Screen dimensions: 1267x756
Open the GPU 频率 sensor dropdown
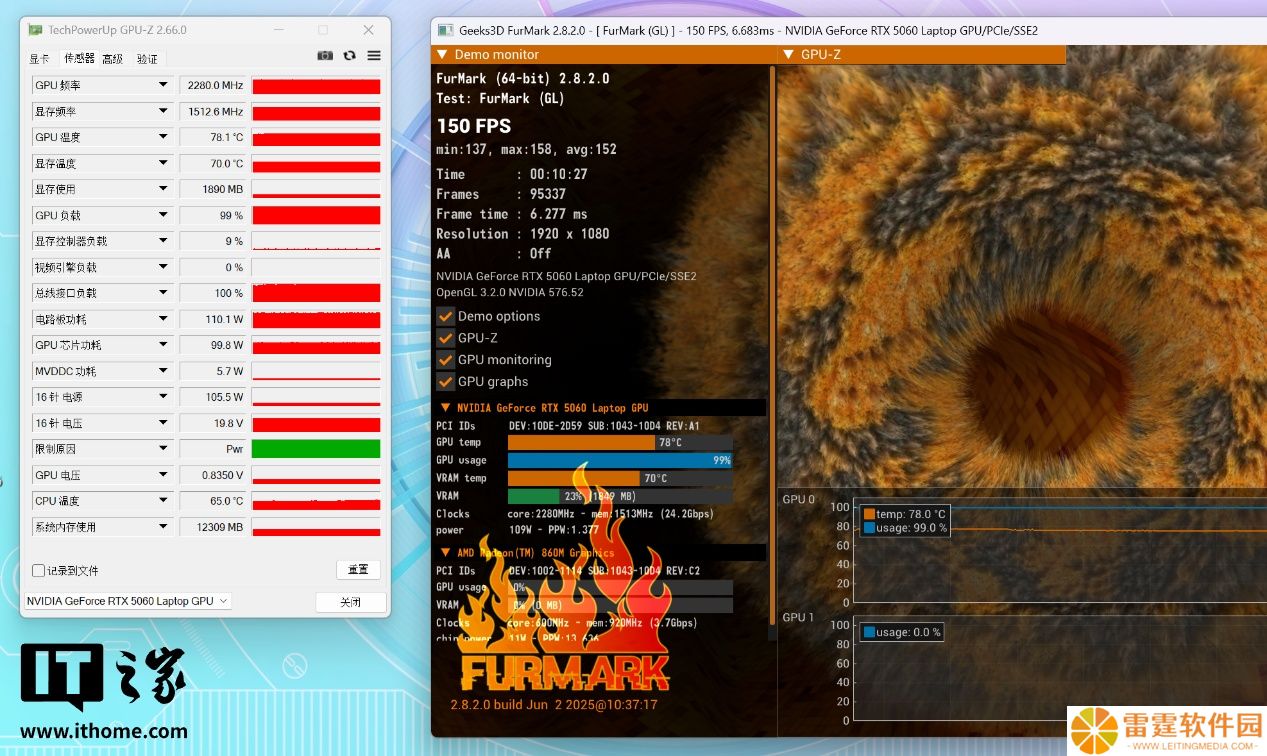pos(163,85)
